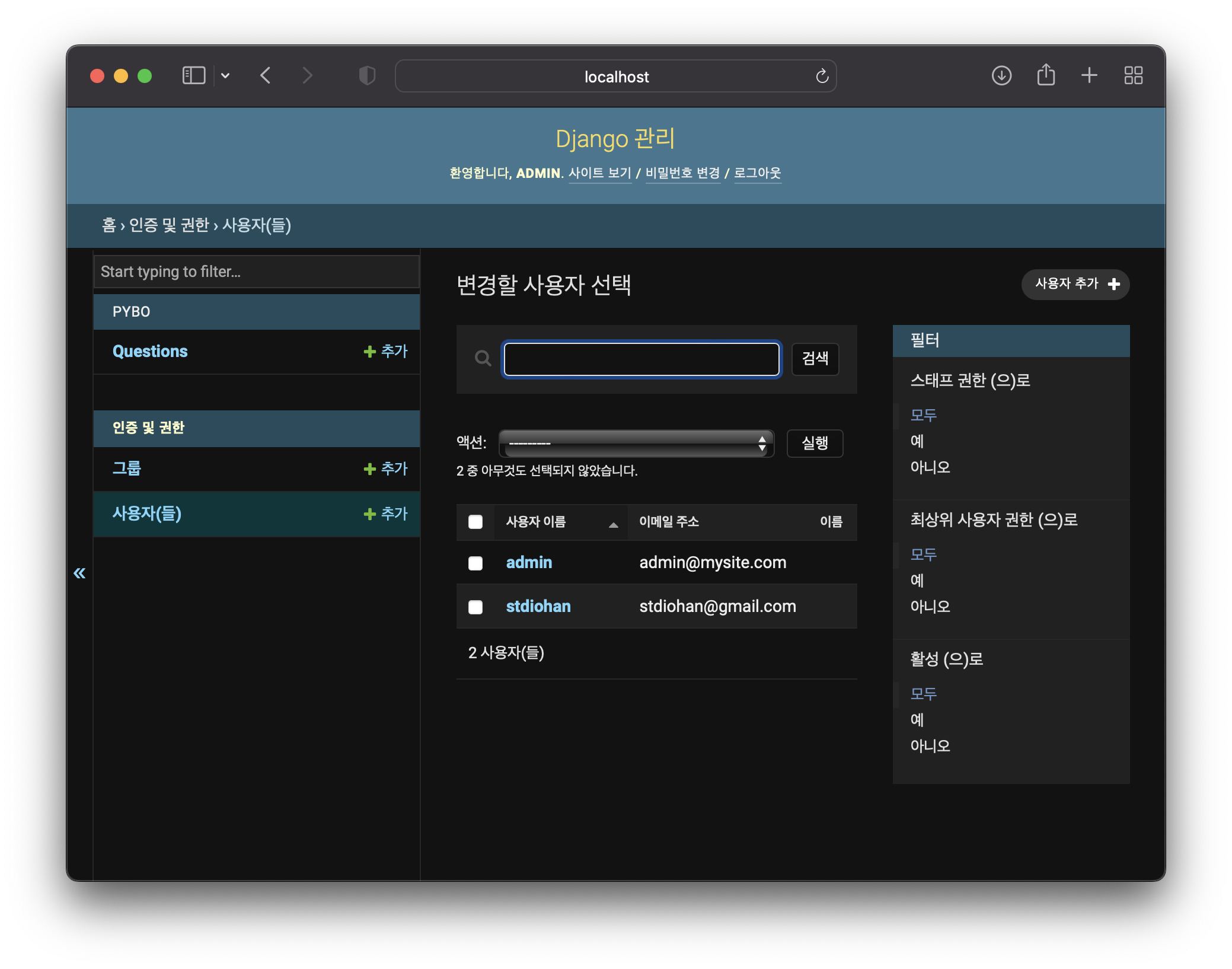The image size is (1232, 969).
Task: Open sidebar dropdown chevron next to sidebar icon
Action: pos(225,76)
